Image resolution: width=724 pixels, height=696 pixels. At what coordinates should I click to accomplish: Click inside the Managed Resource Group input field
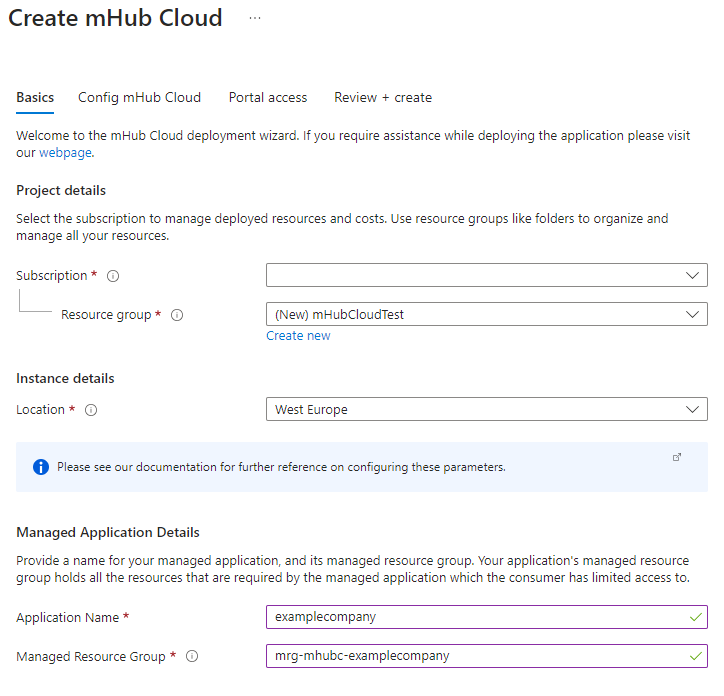coord(487,656)
